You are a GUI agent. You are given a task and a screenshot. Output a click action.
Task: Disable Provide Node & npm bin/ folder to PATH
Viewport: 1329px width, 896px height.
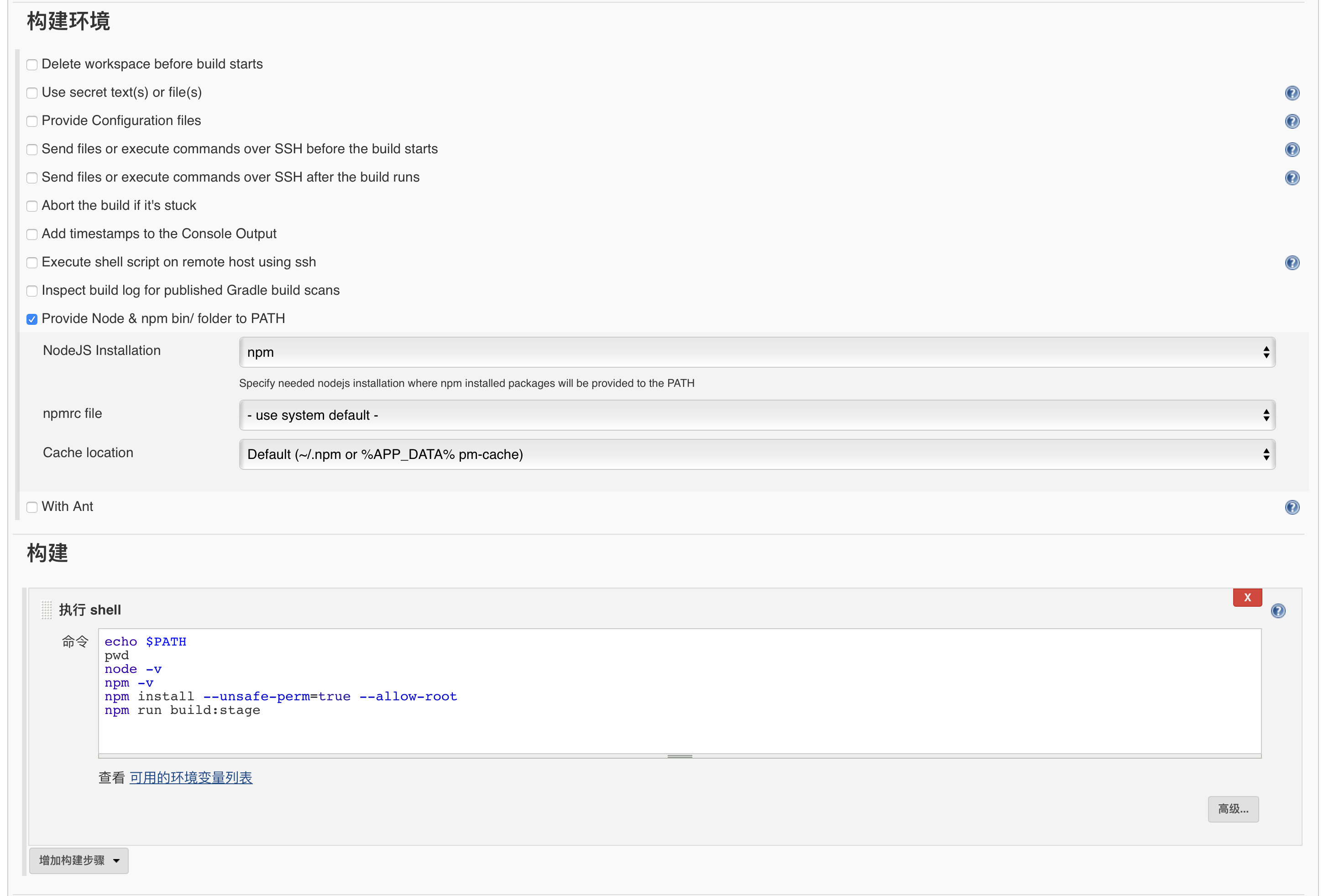point(31,319)
